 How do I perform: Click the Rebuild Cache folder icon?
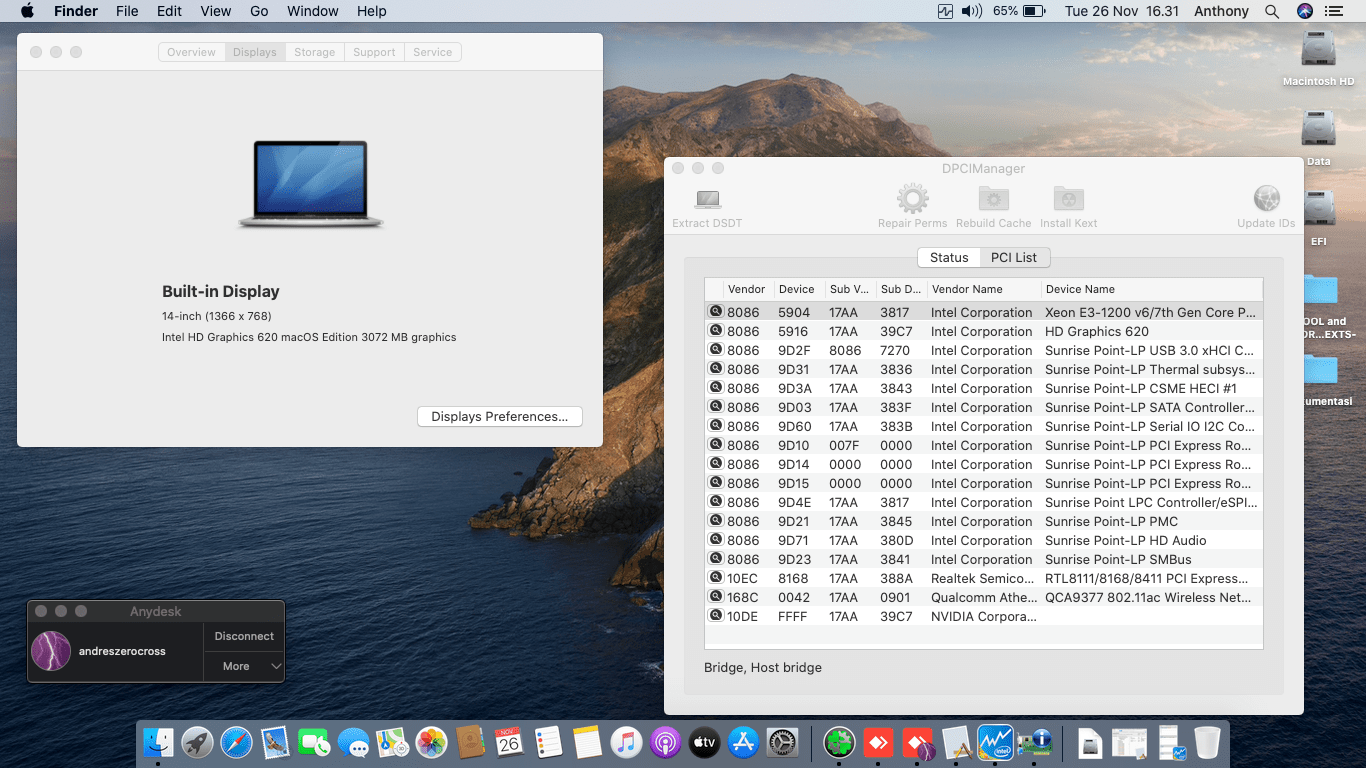click(993, 199)
